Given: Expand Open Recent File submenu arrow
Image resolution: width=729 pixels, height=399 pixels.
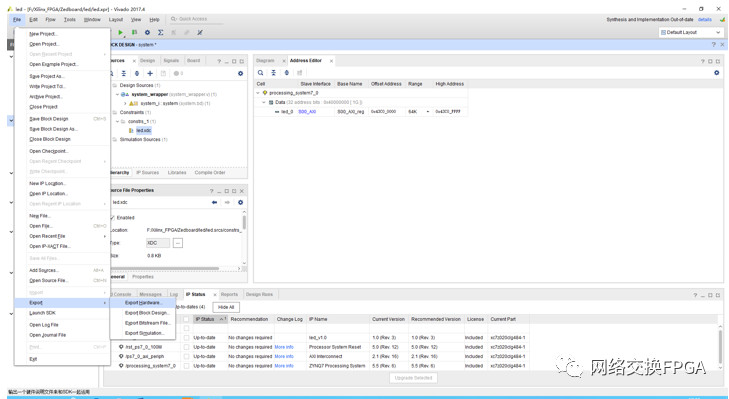Looking at the screenshot, I should coord(105,236).
